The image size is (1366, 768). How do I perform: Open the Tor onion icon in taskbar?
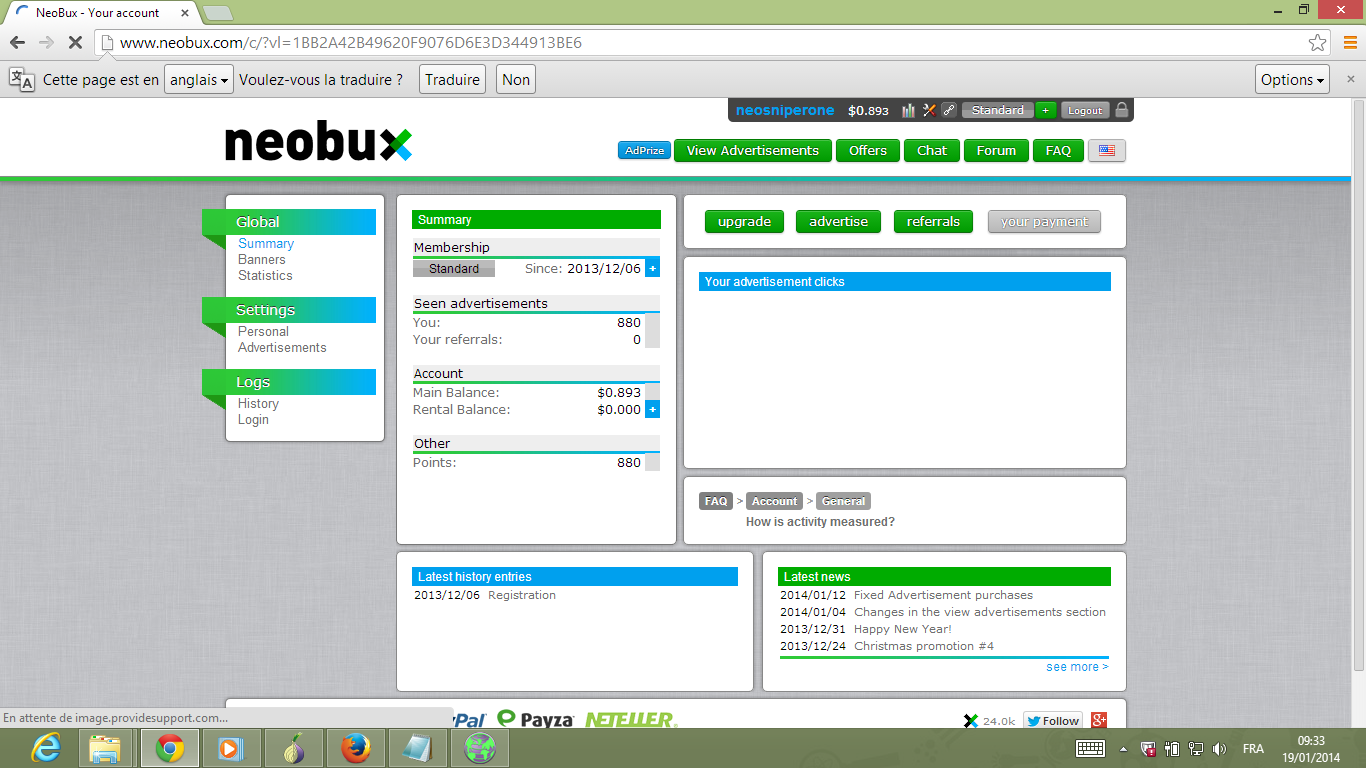tap(293, 748)
